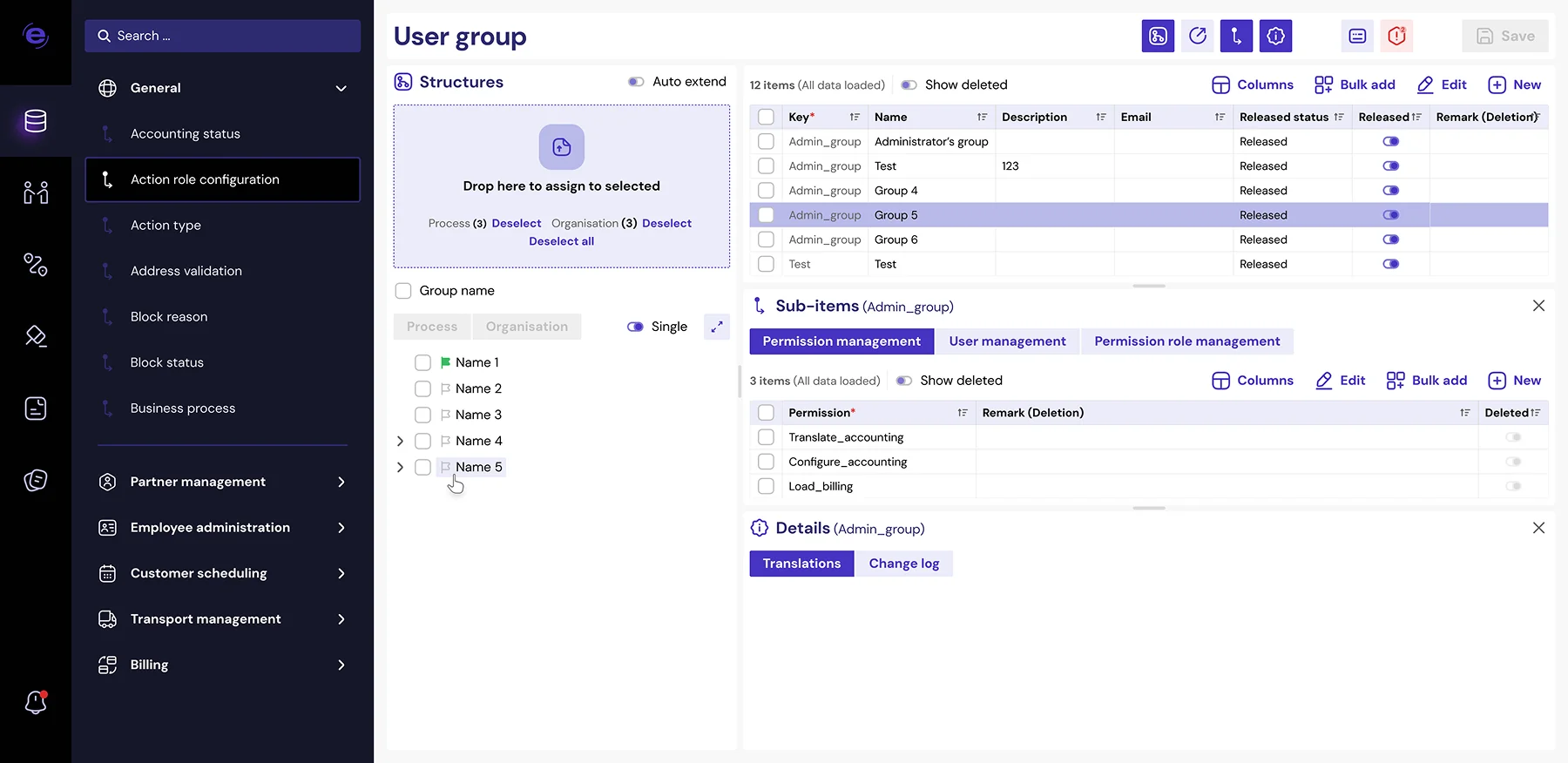Viewport: 1568px width, 763px height.
Task: Sort by the Key column
Action: (855, 117)
